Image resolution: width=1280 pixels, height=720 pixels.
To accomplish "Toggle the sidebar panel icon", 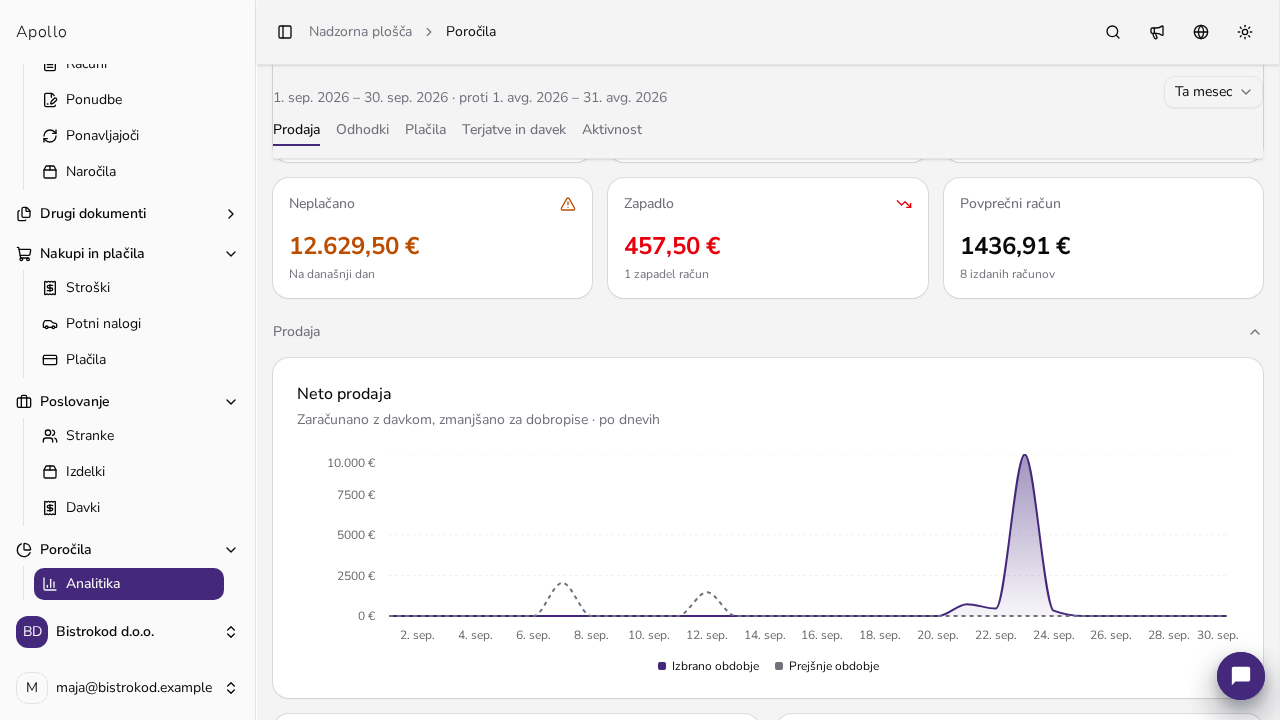I will pyautogui.click(x=285, y=32).
